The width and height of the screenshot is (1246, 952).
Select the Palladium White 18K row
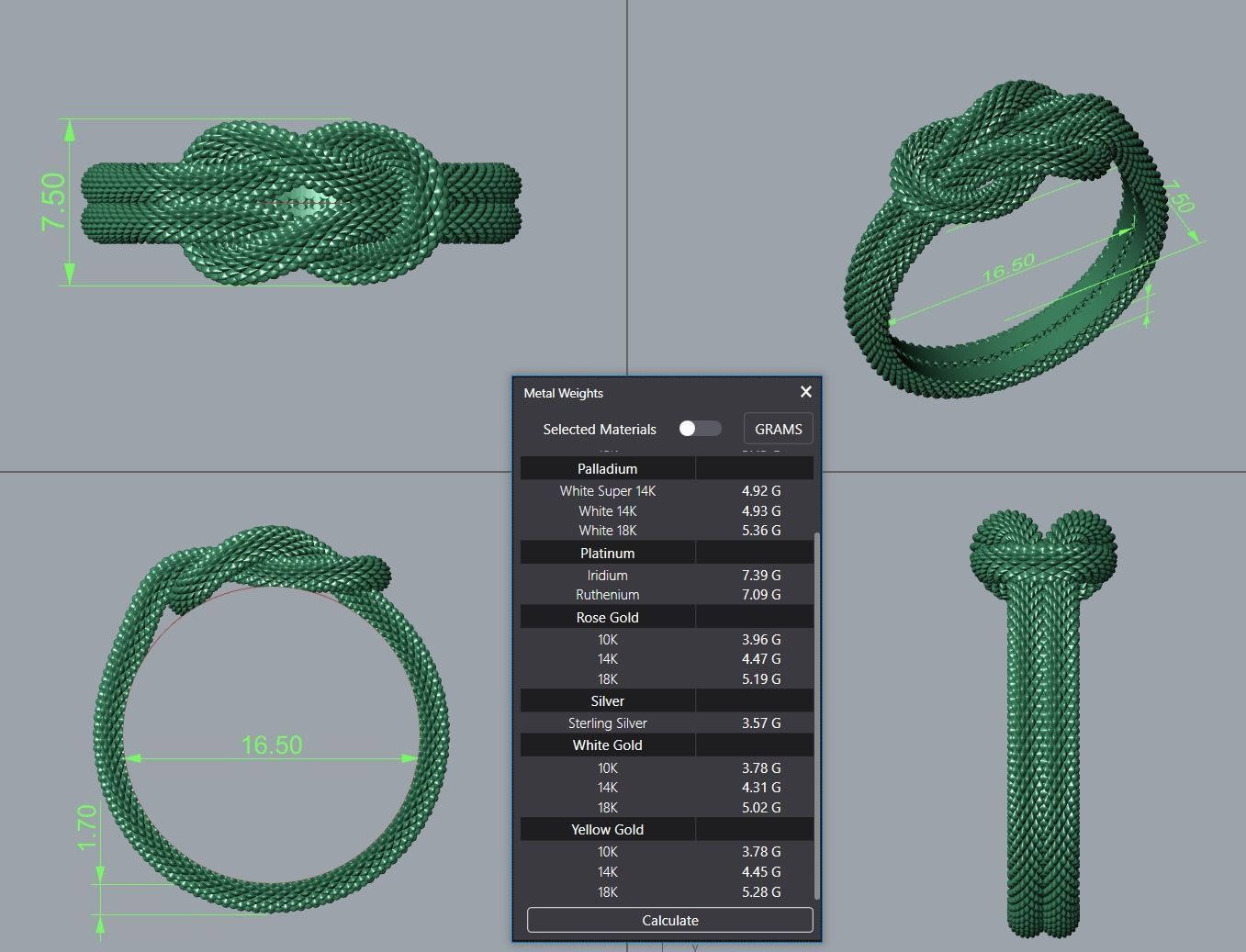667,531
